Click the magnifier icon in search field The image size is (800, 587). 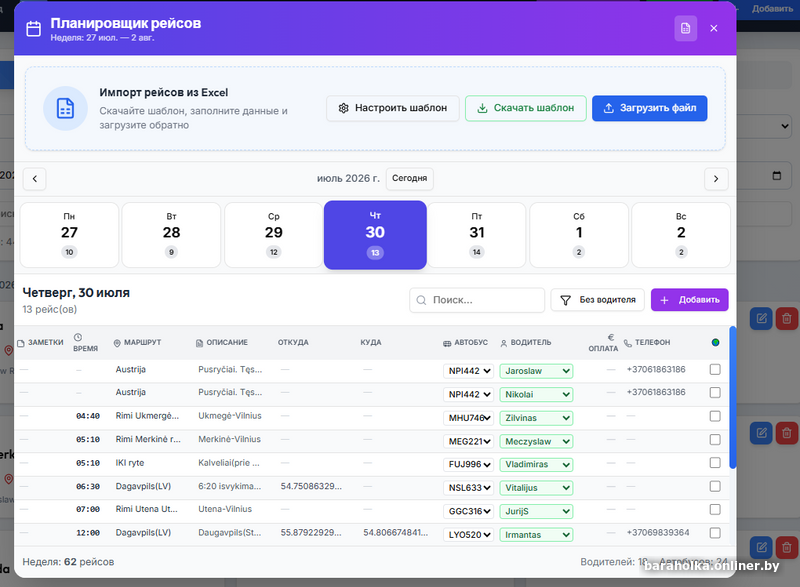[x=421, y=300]
